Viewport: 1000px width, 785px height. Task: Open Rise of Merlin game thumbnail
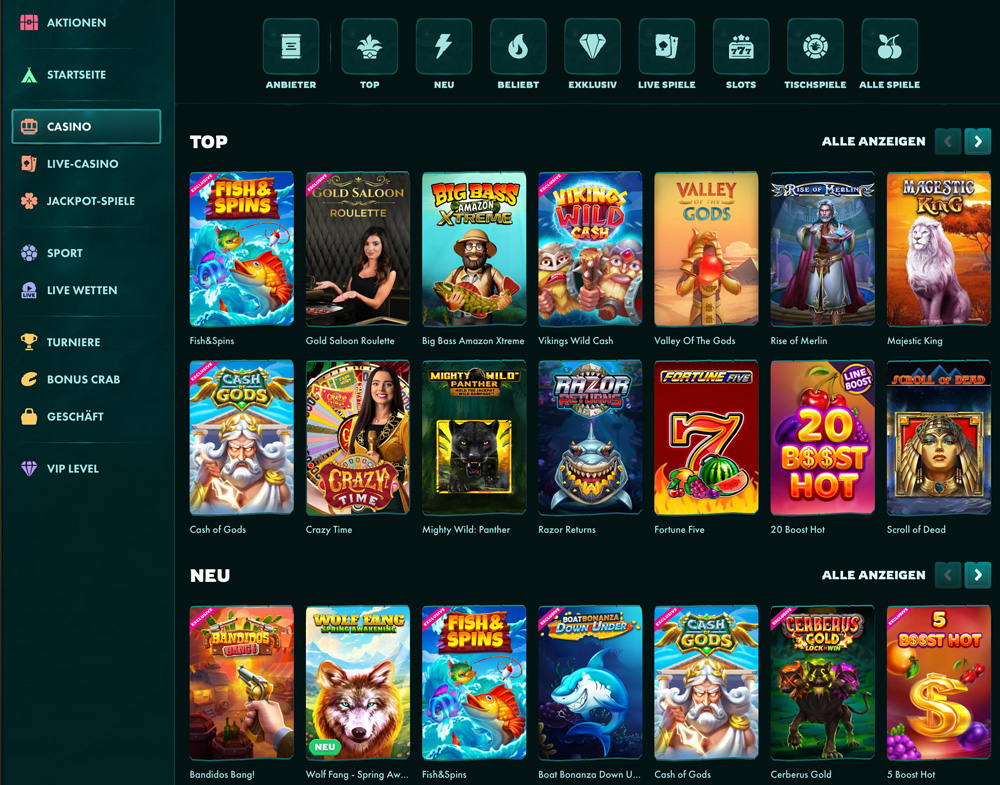[x=822, y=249]
